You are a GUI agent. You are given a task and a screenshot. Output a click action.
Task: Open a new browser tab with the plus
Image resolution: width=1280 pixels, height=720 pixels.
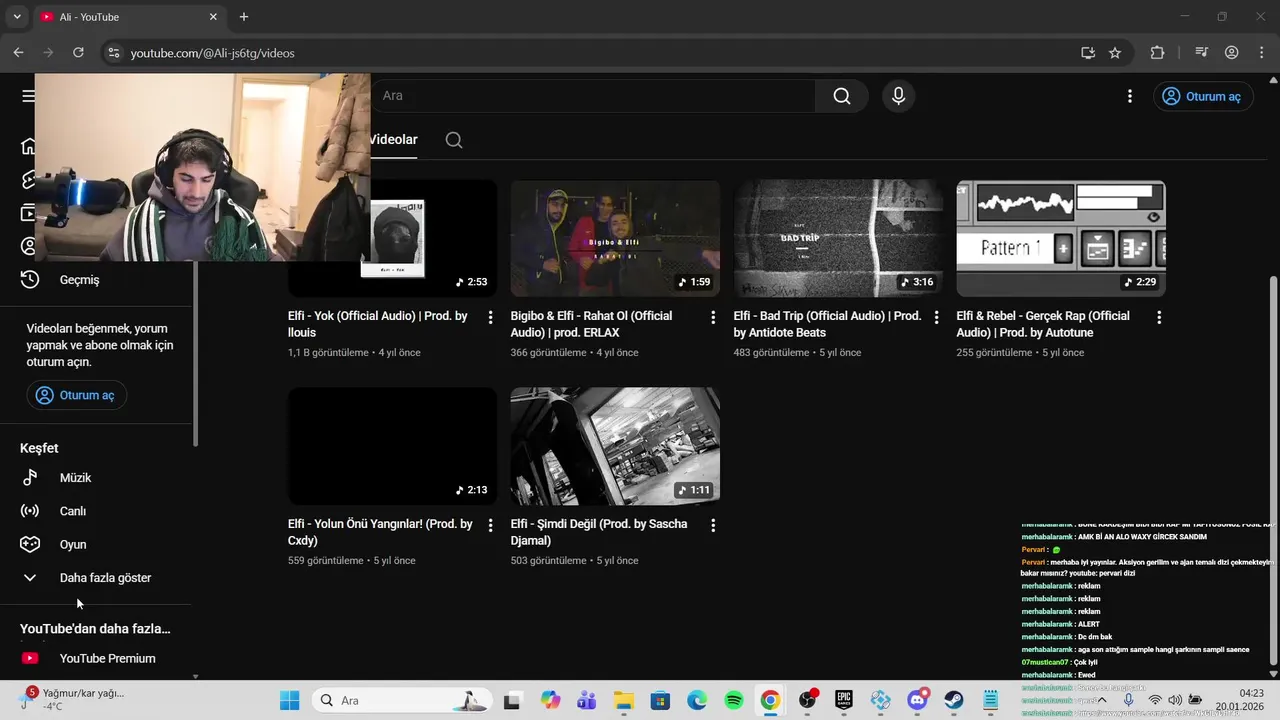click(x=243, y=17)
